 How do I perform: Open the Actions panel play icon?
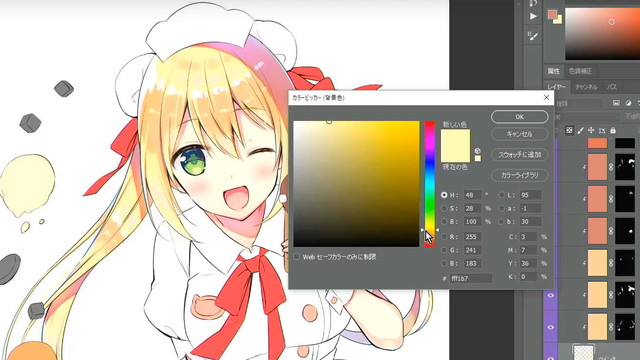pyautogui.click(x=533, y=16)
